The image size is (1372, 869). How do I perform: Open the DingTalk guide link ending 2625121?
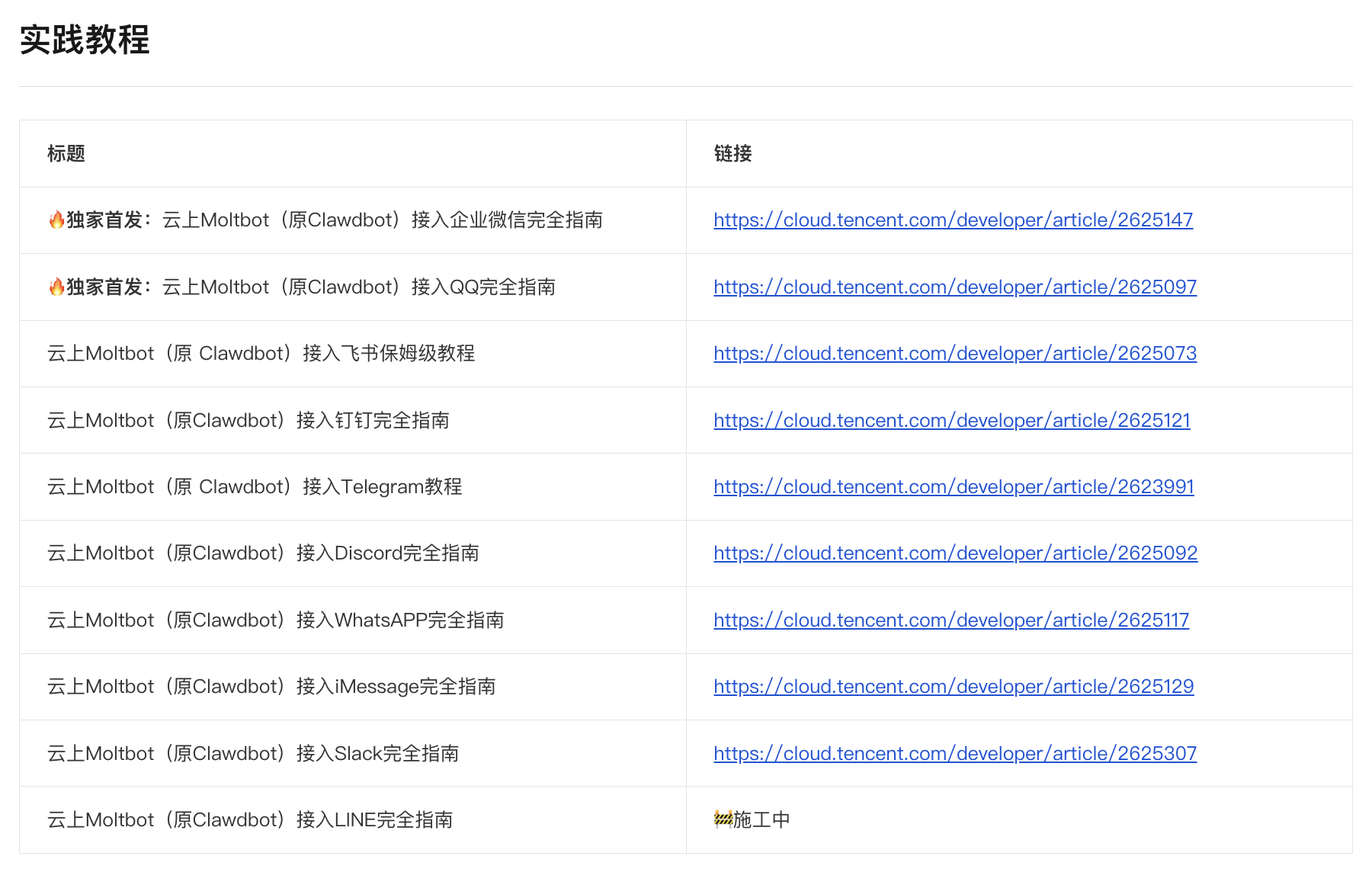tap(951, 421)
